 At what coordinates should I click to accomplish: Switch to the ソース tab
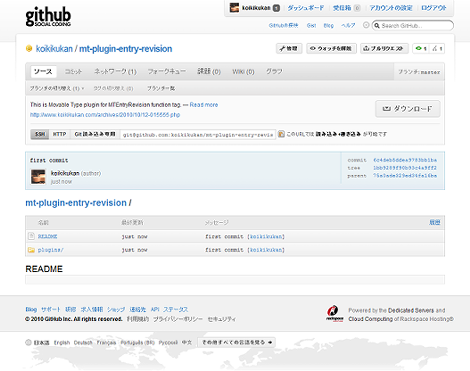43,71
